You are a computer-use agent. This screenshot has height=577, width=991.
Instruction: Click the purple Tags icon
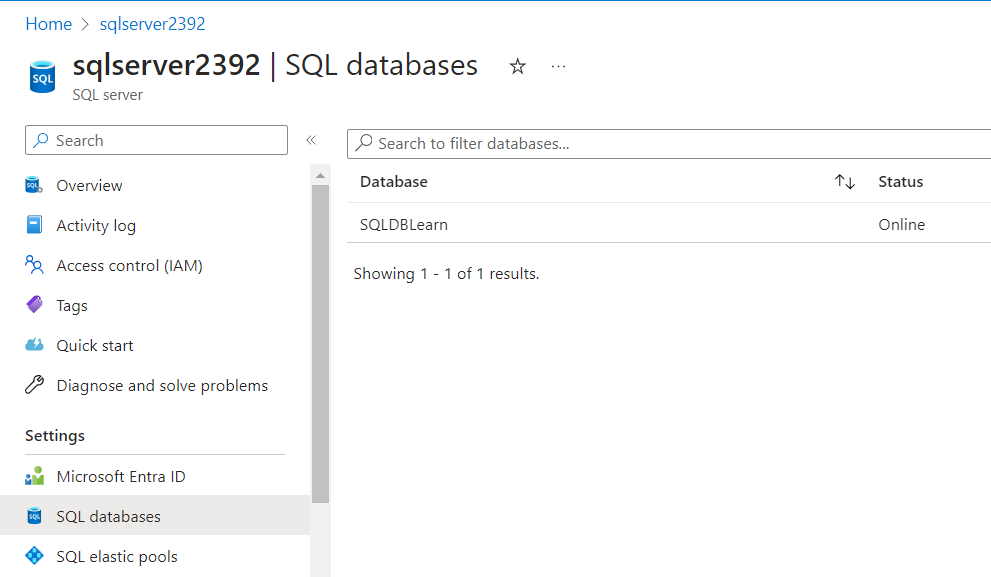click(34, 305)
